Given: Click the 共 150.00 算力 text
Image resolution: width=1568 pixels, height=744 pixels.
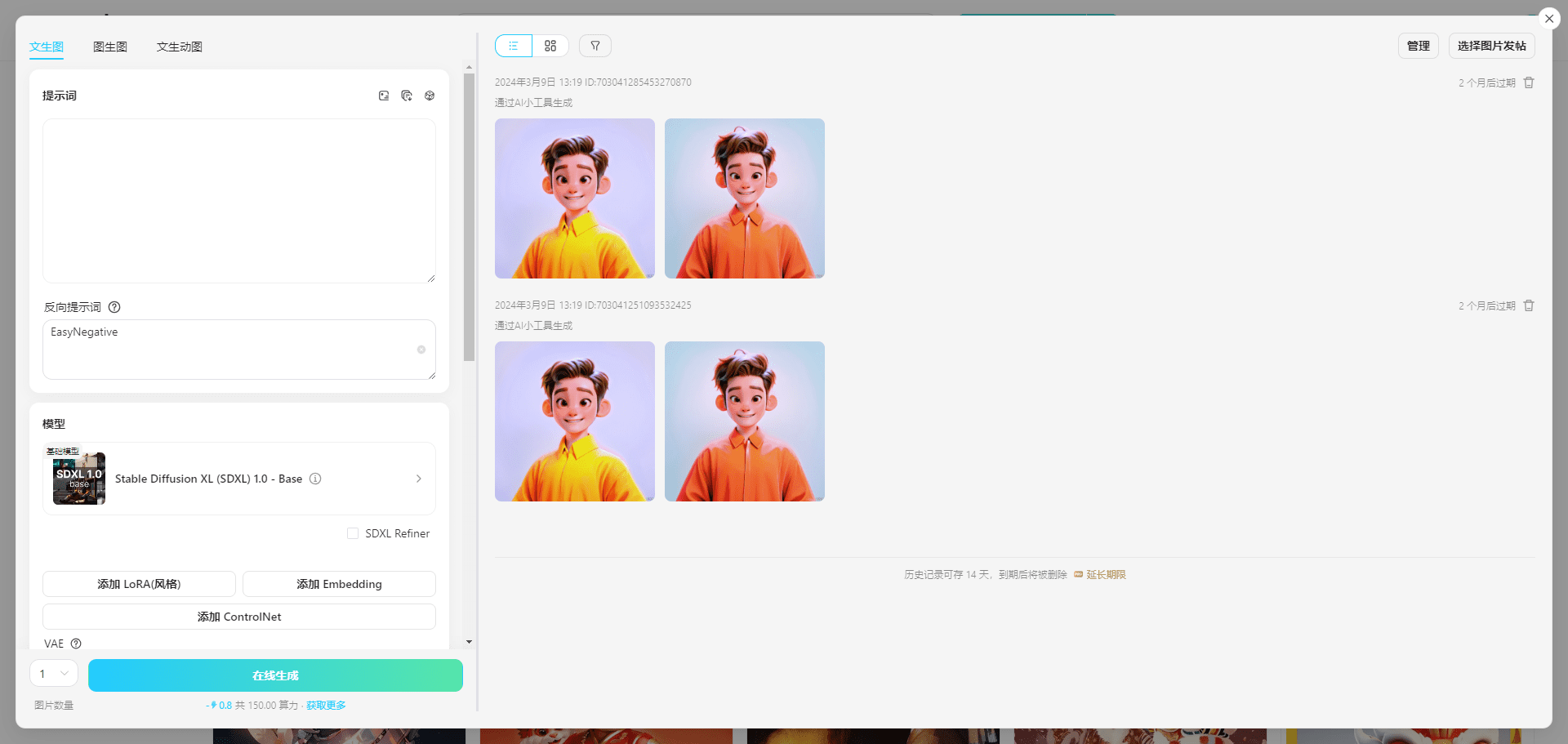Looking at the screenshot, I should click(x=266, y=706).
